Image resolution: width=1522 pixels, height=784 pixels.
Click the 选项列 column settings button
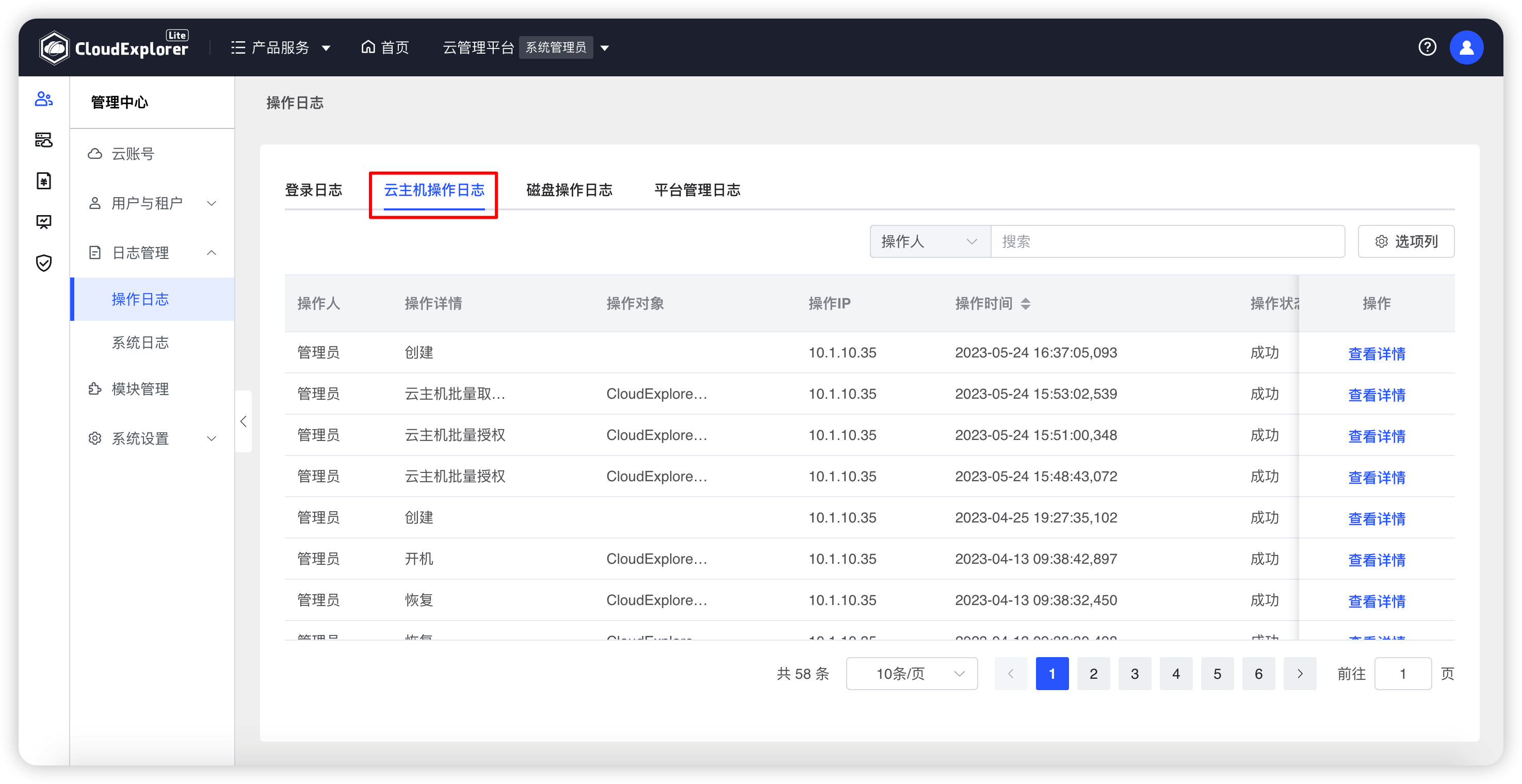tap(1406, 240)
